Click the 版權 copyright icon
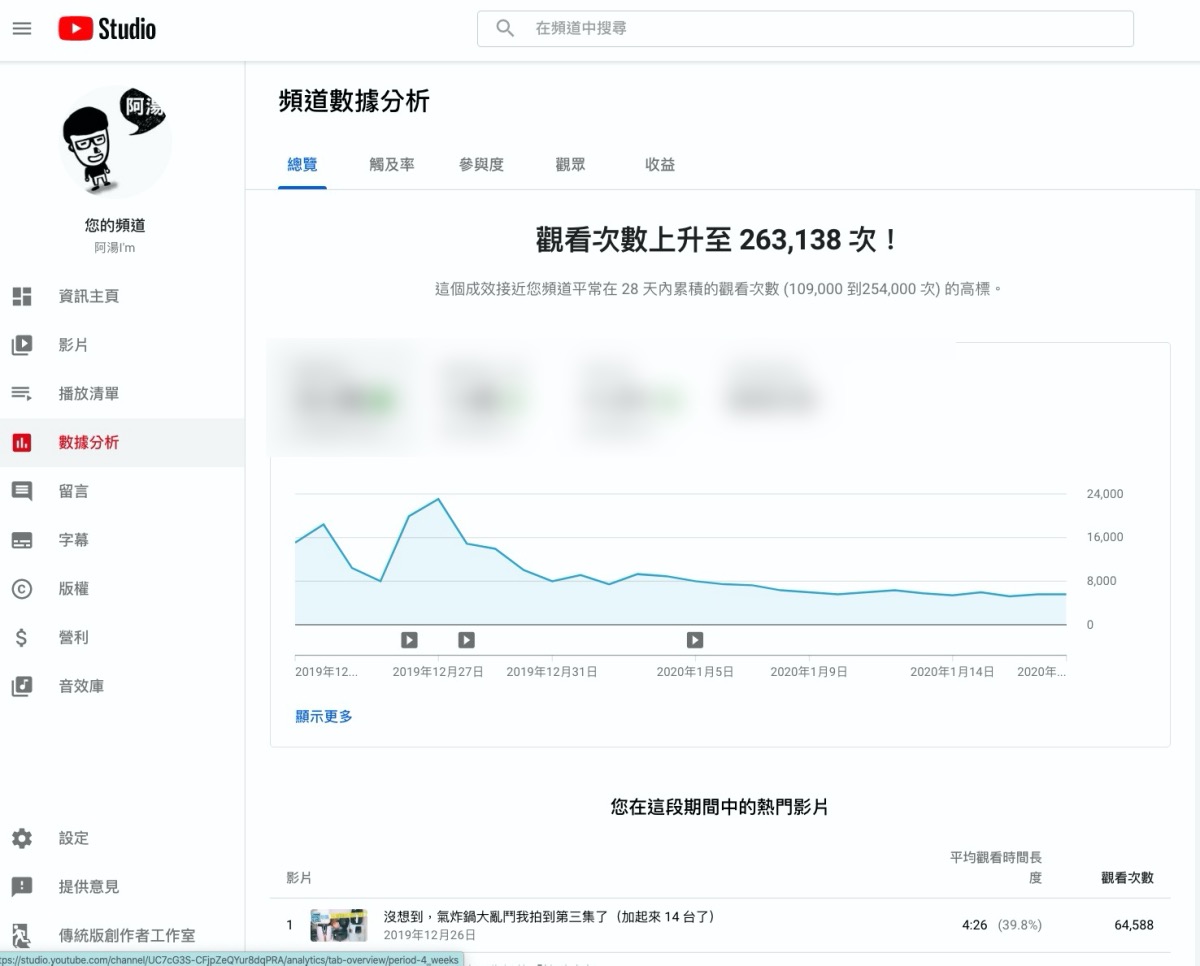This screenshot has width=1200, height=966. (22, 589)
